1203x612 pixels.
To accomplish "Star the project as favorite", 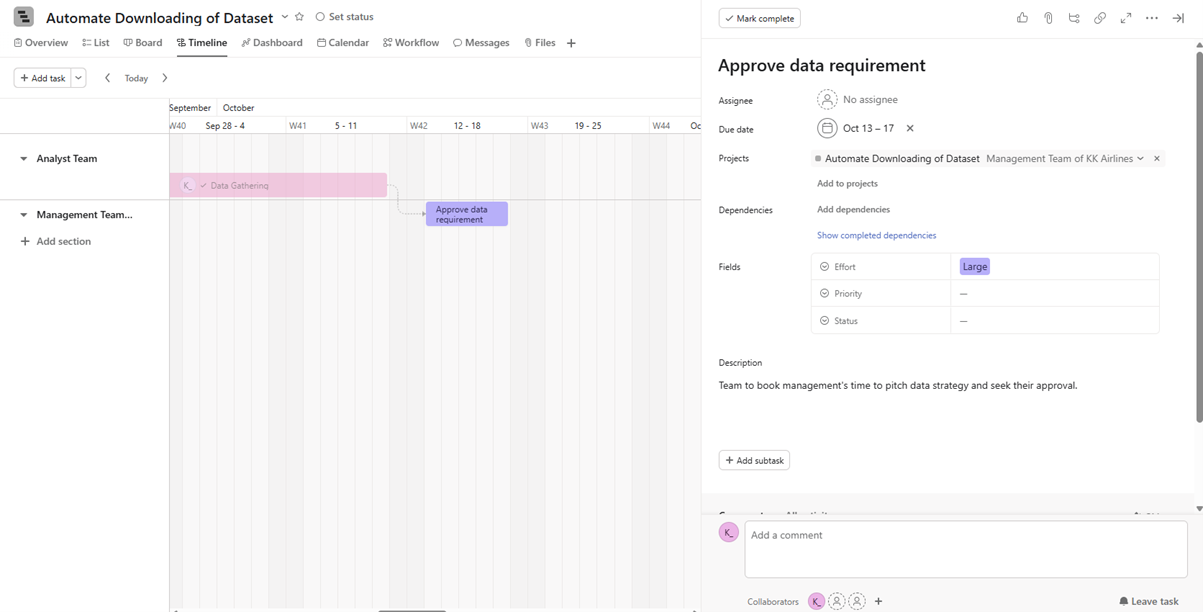I will tap(299, 17).
